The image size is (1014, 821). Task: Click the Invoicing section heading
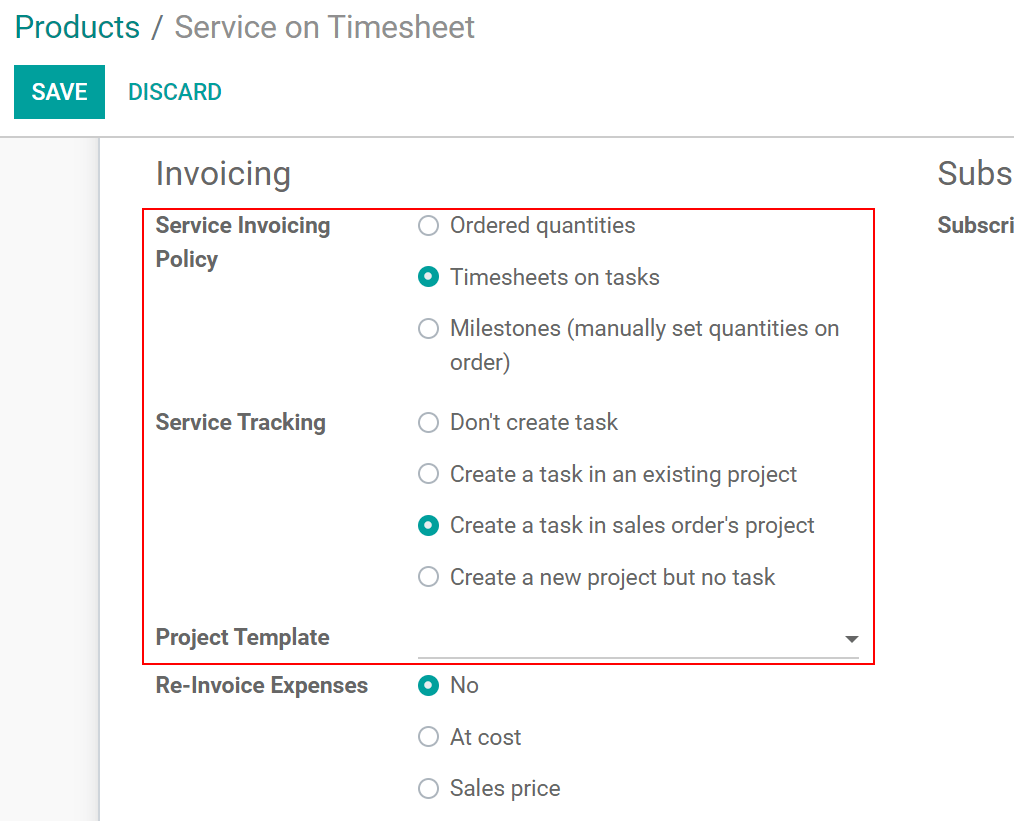(x=223, y=174)
